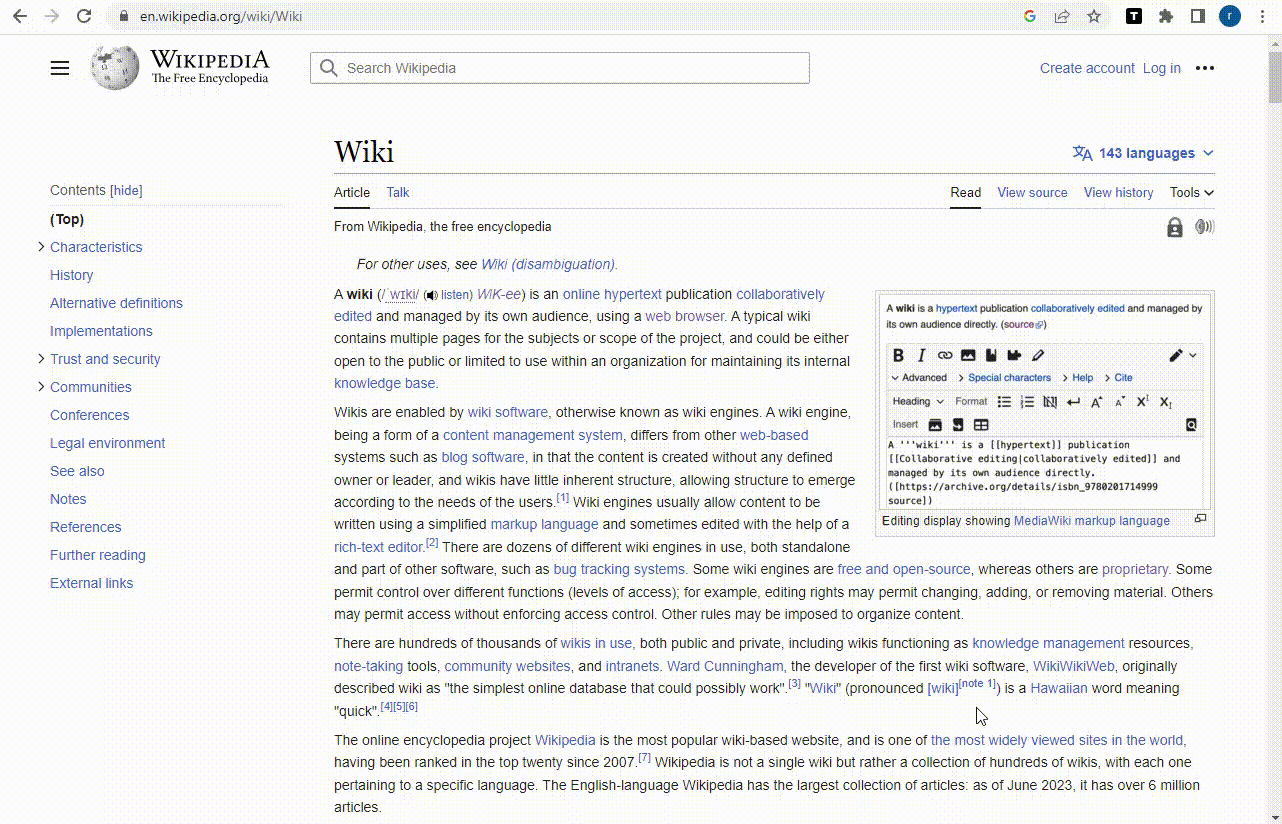Image resolution: width=1282 pixels, height=824 pixels.
Task: Jump to the Conferences section
Action: click(x=90, y=415)
